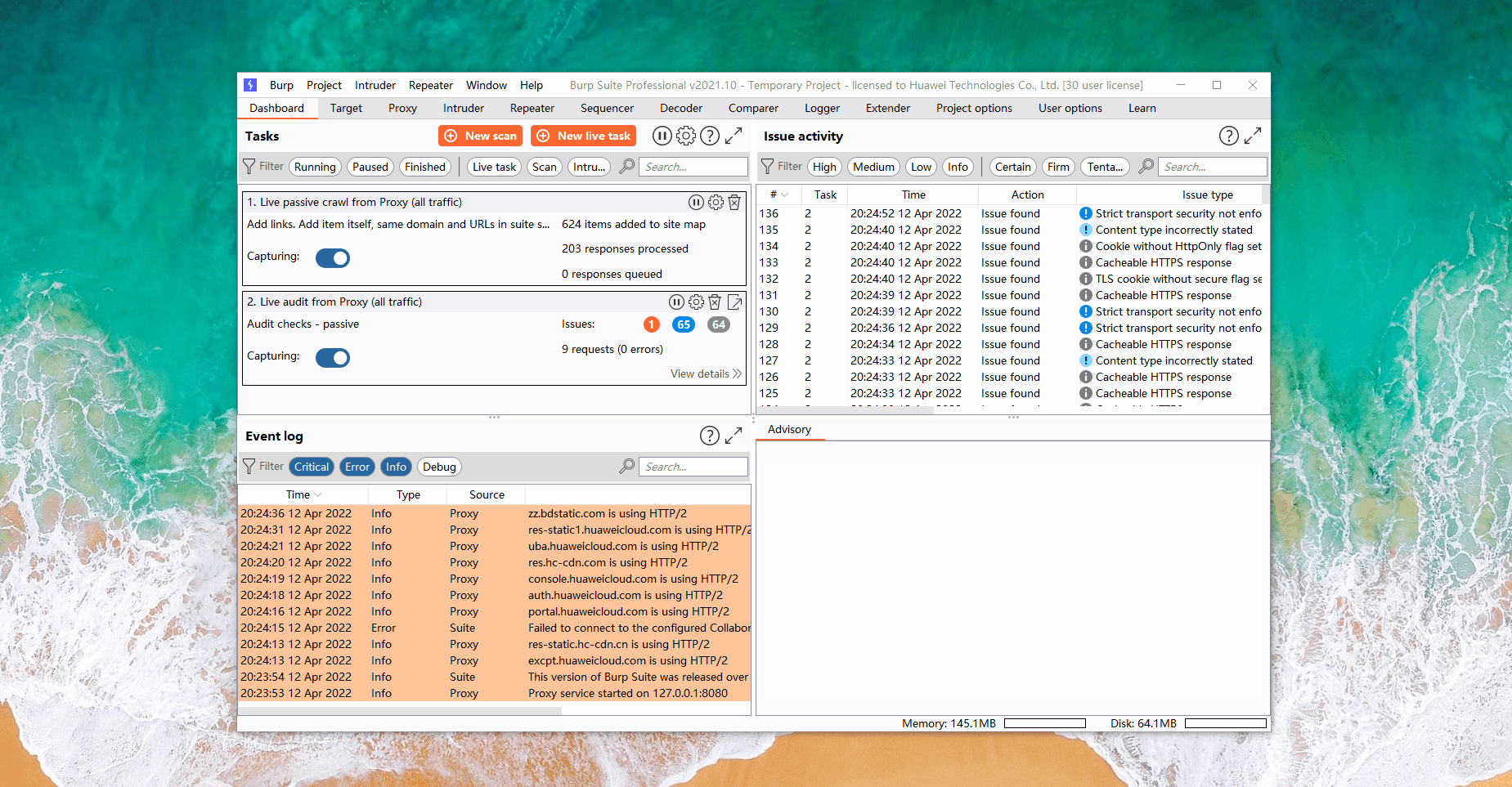The image size is (1512, 787).
Task: Open settings for Live passive crawl task
Action: (x=716, y=202)
